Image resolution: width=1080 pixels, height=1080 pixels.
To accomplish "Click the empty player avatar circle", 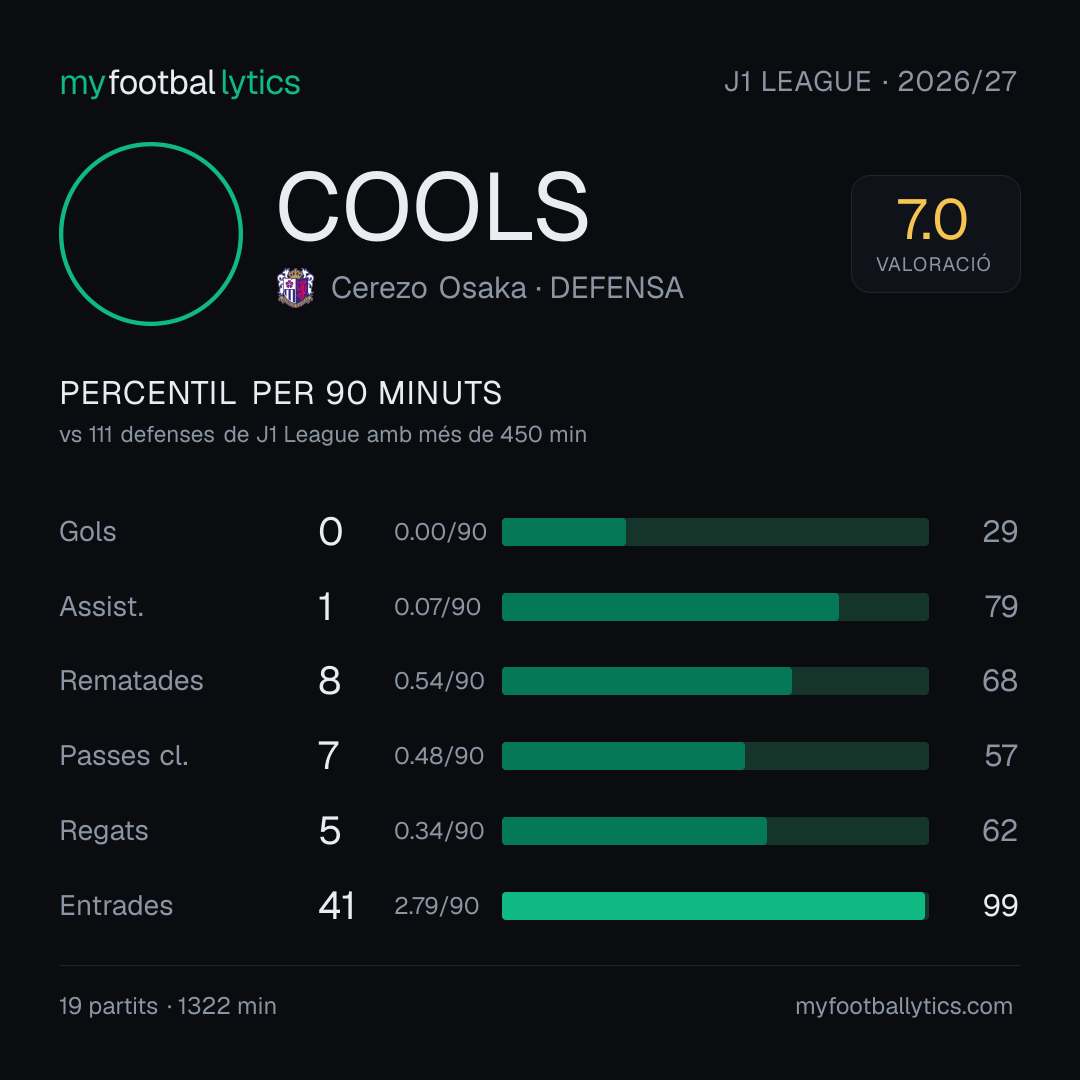I will 151,233.
